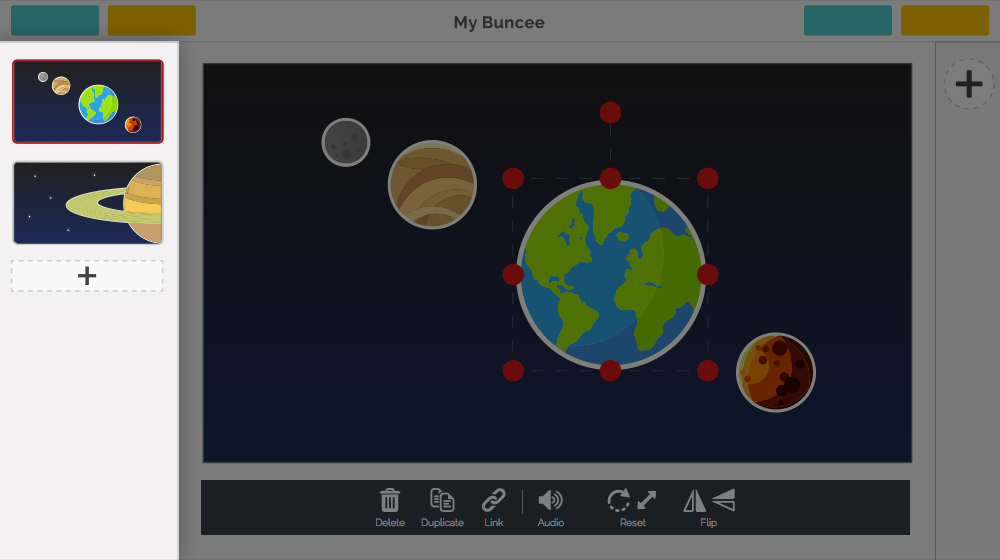Screen dimensions: 1000x560
Task: Click the rotation handle above Earth
Action: pos(610,112)
